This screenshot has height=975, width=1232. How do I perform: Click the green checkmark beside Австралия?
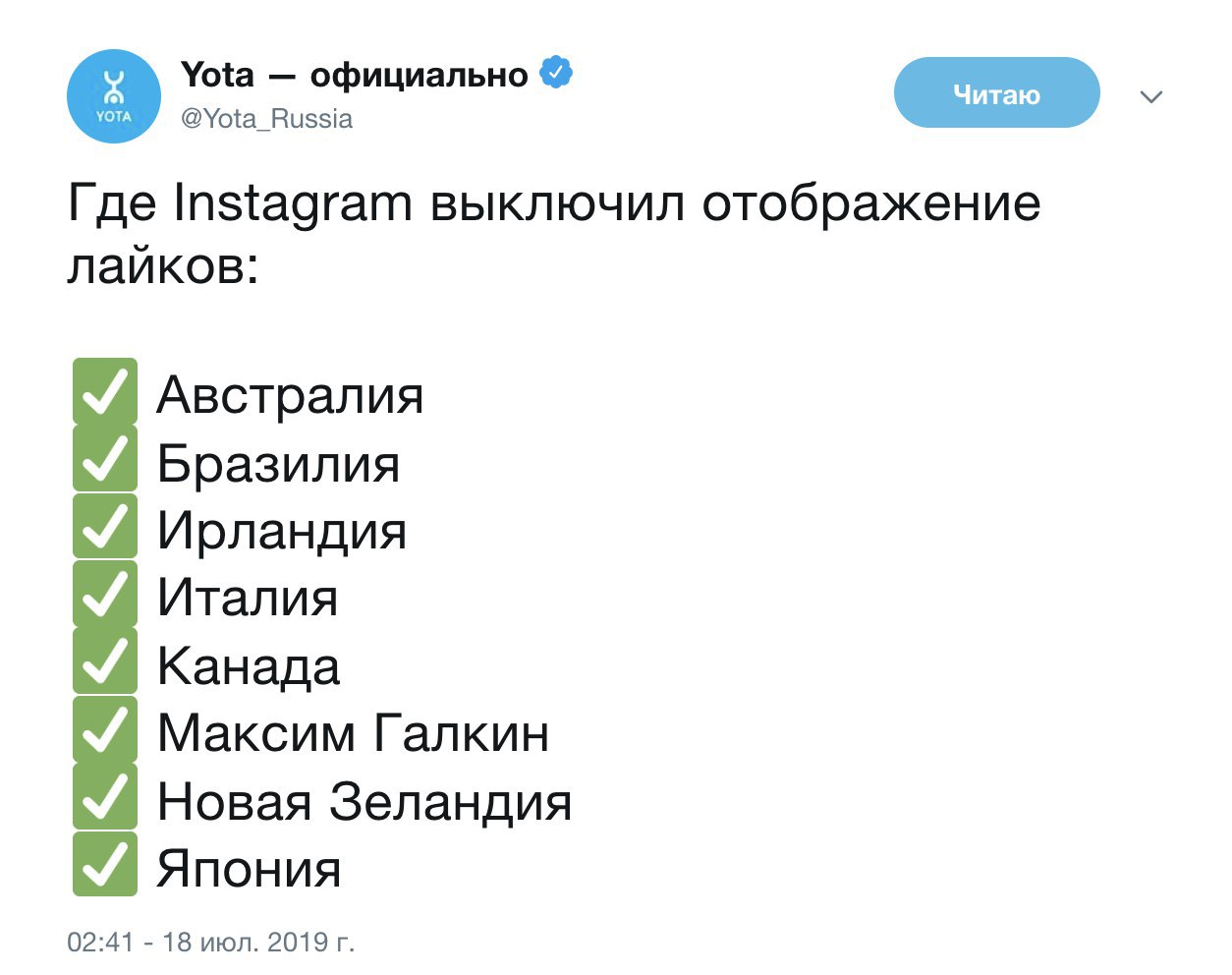105,391
